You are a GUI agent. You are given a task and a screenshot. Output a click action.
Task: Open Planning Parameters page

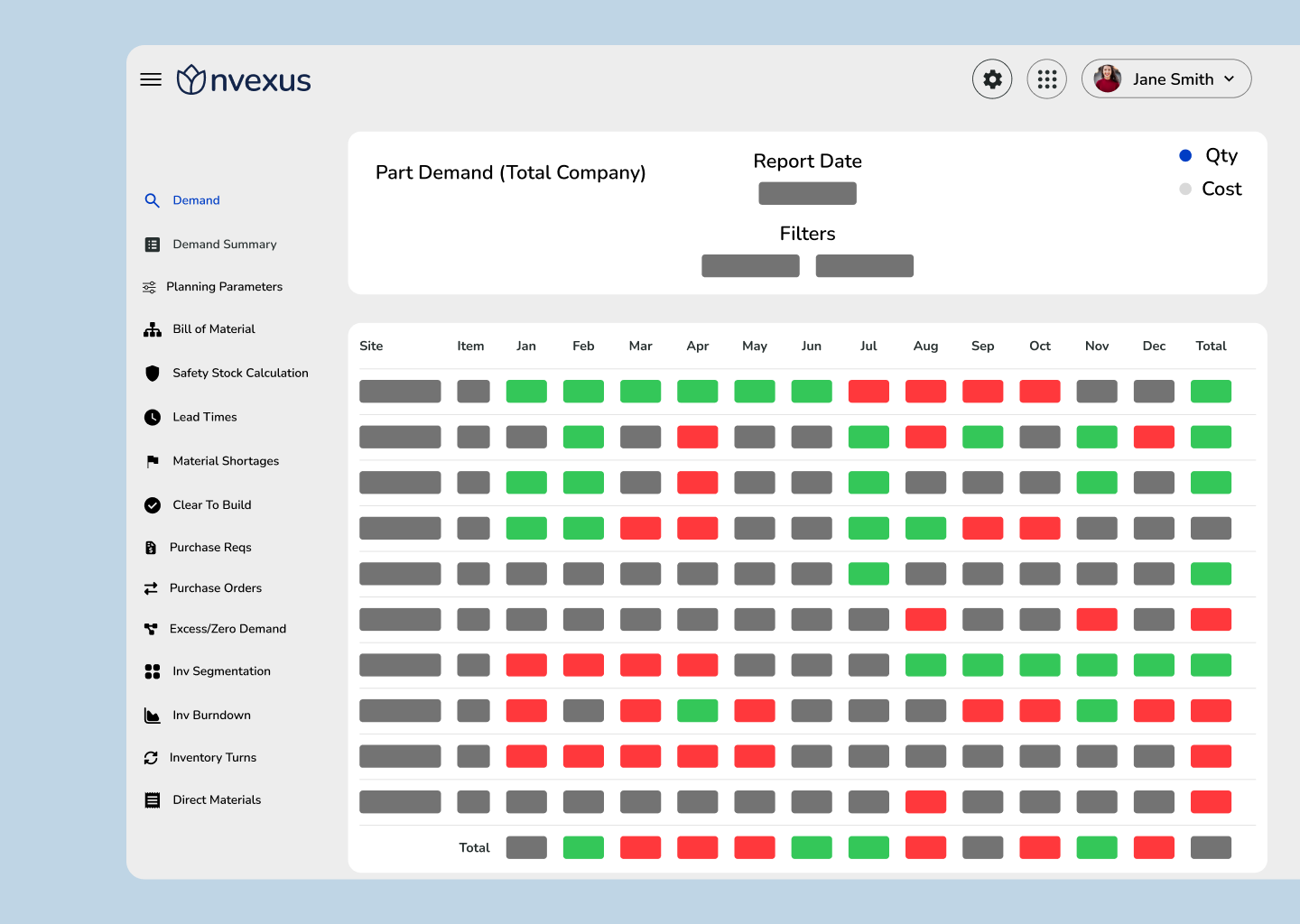224,287
